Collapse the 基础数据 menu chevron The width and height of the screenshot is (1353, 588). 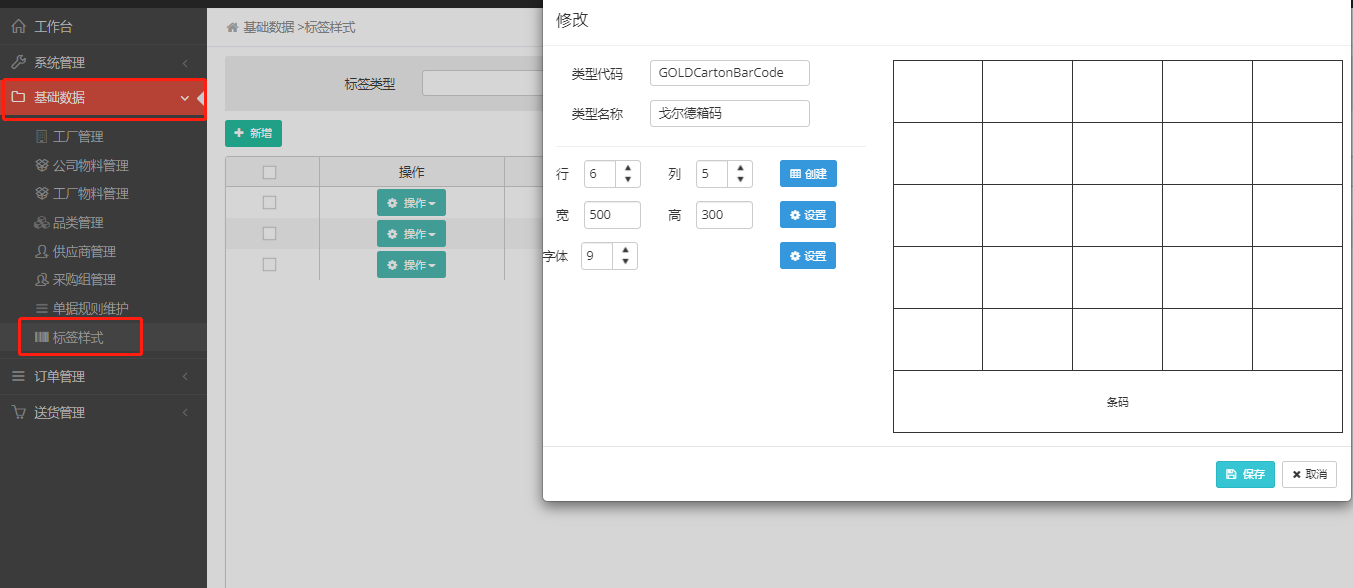click(185, 98)
